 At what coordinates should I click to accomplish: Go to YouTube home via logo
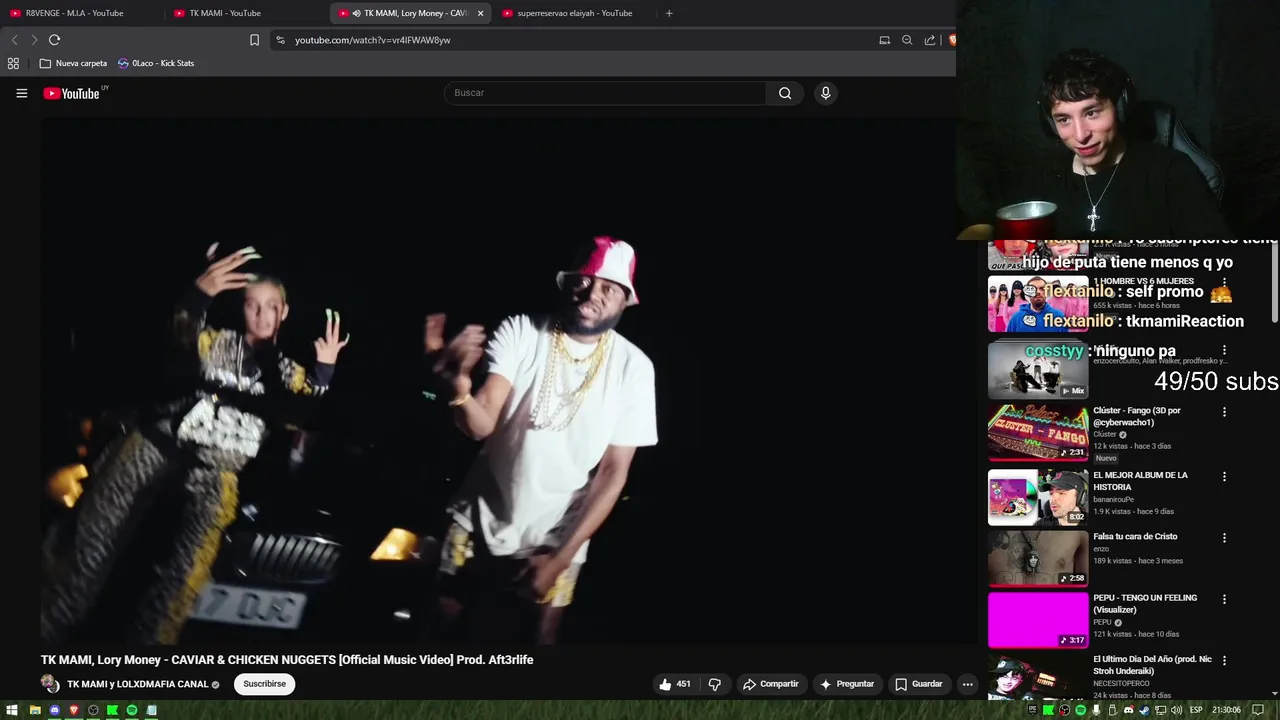pyautogui.click(x=72, y=93)
